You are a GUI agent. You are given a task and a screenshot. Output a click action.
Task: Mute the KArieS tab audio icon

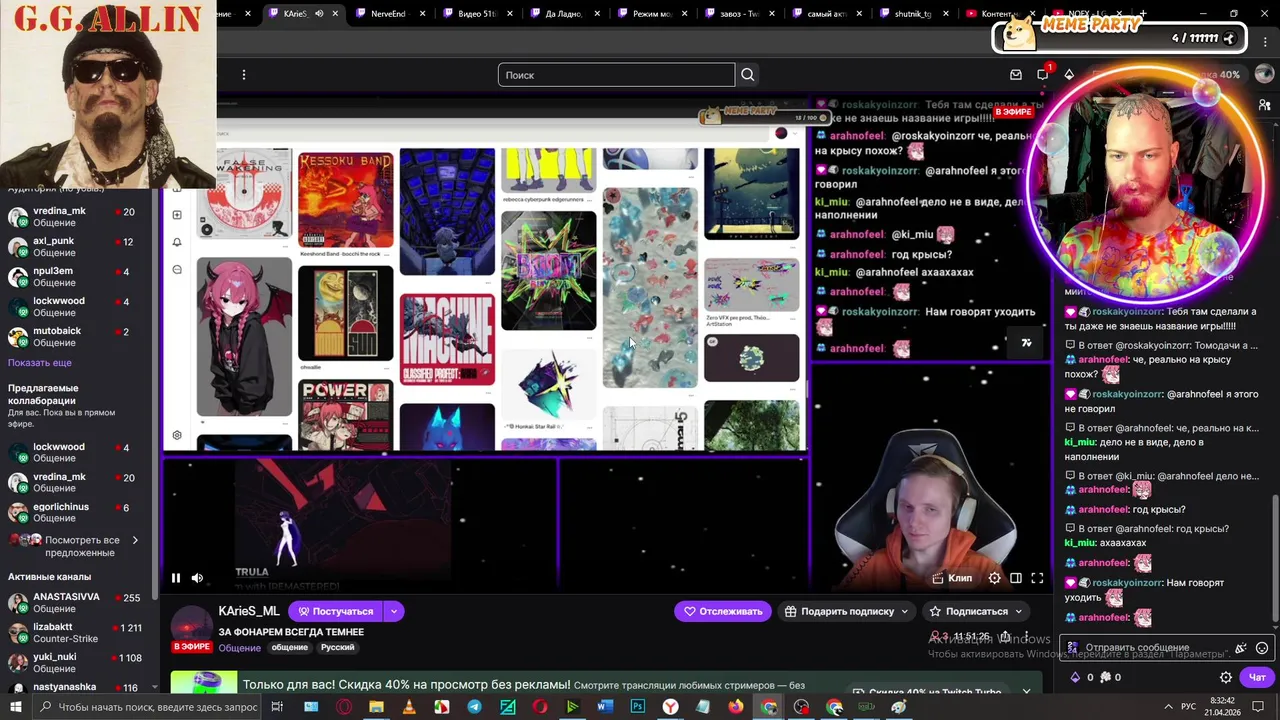click(x=319, y=14)
